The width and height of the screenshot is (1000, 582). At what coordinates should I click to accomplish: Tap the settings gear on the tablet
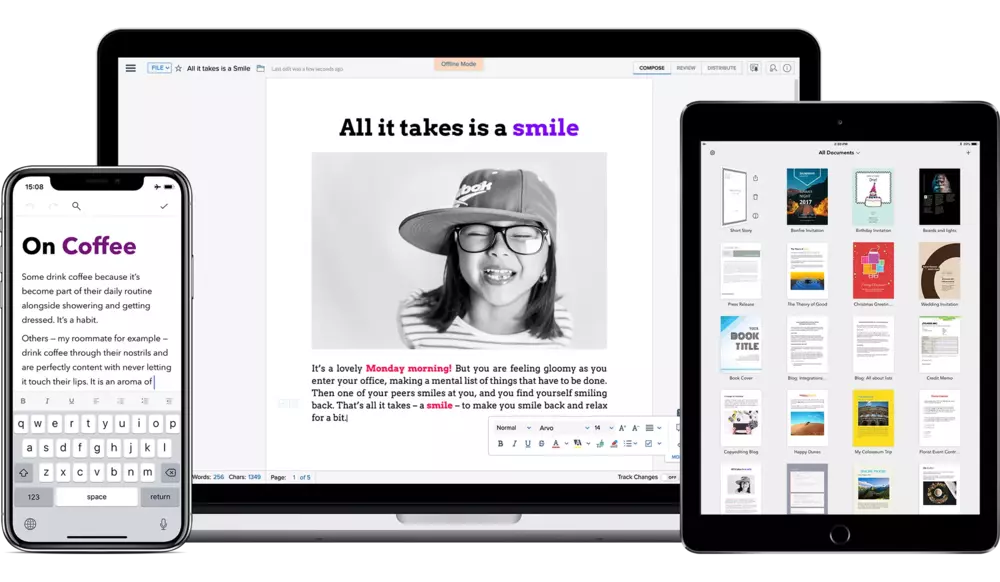pyautogui.click(x=712, y=153)
